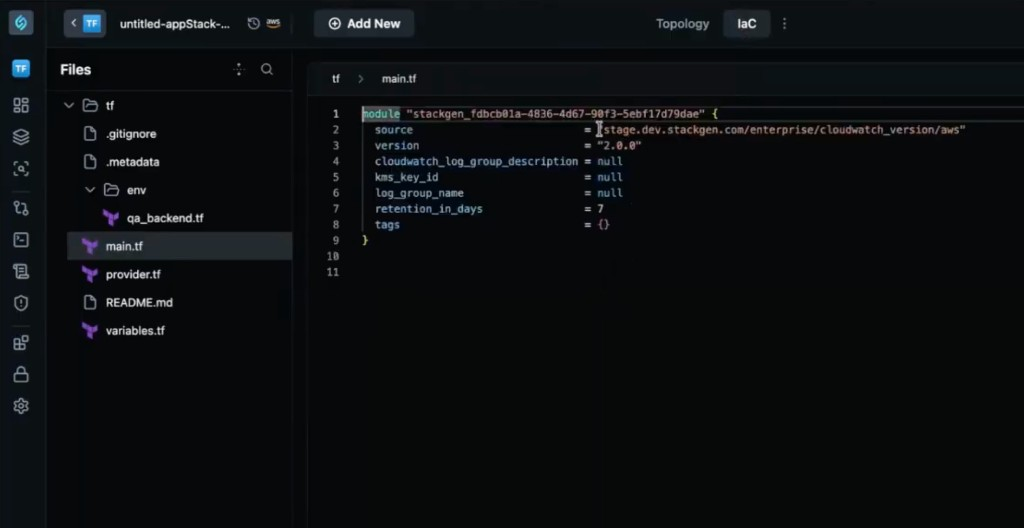1024x528 pixels.
Task: Open the settings gear sidebar icon
Action: tap(21, 406)
